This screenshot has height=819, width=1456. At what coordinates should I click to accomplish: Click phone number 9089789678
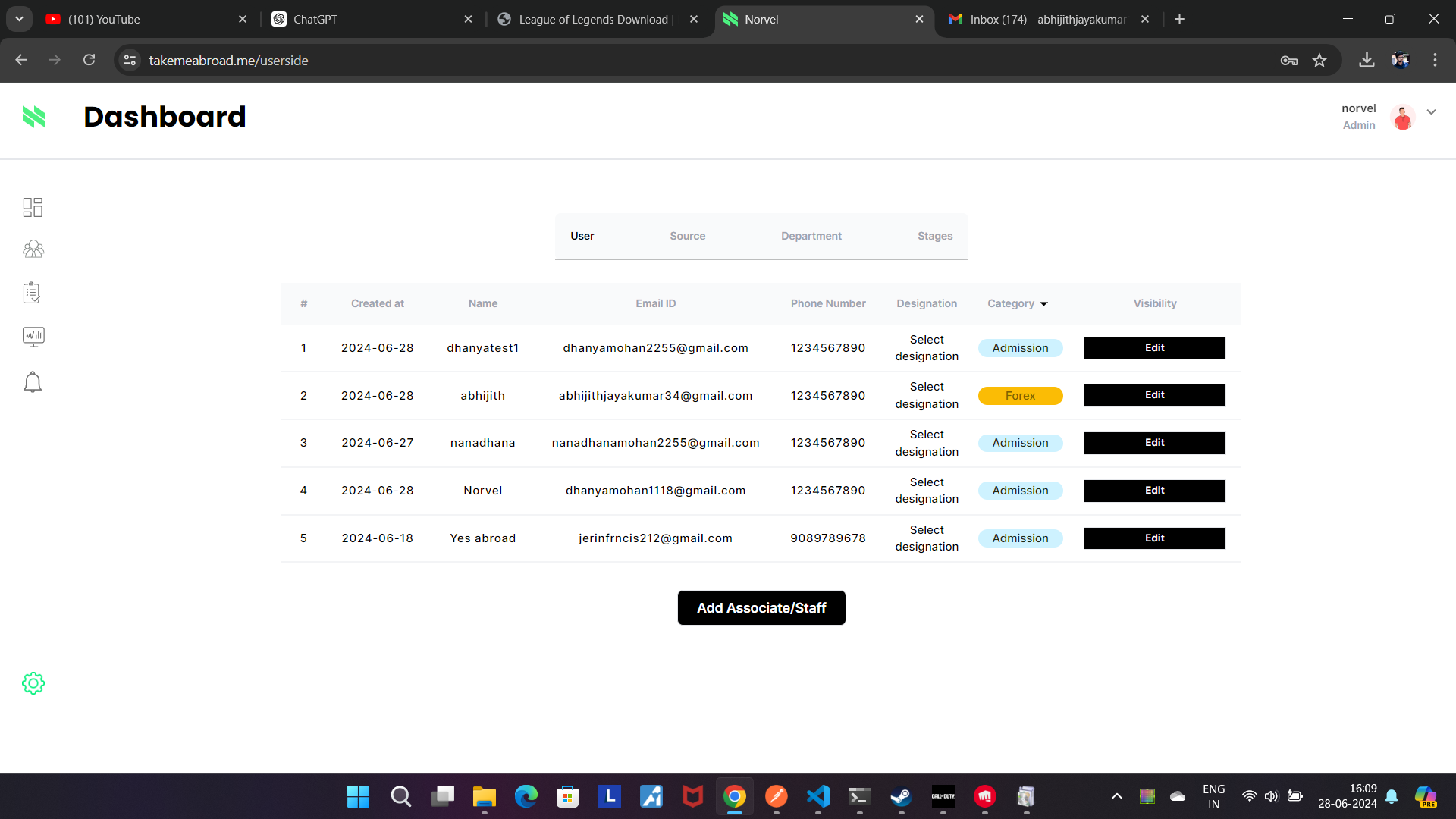click(x=828, y=538)
